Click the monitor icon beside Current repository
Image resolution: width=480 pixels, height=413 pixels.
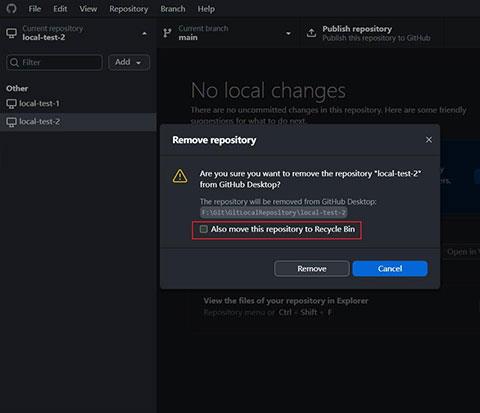tap(11, 33)
